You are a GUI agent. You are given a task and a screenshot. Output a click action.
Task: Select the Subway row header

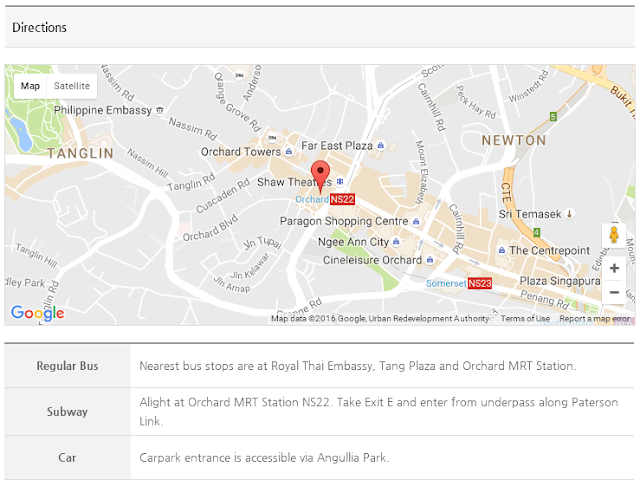(x=67, y=411)
